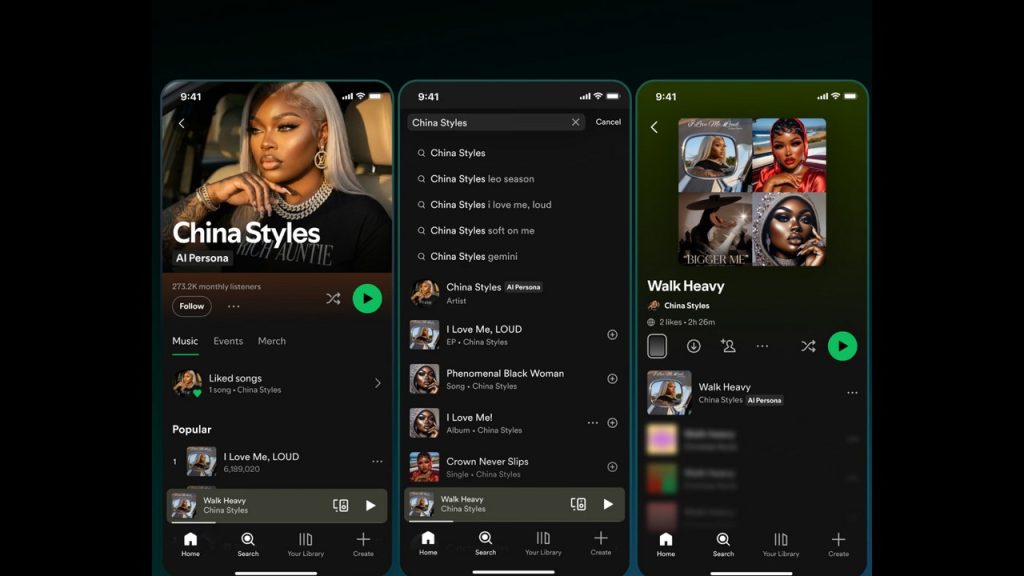Go back from Walk Heavy playlist

point(654,127)
